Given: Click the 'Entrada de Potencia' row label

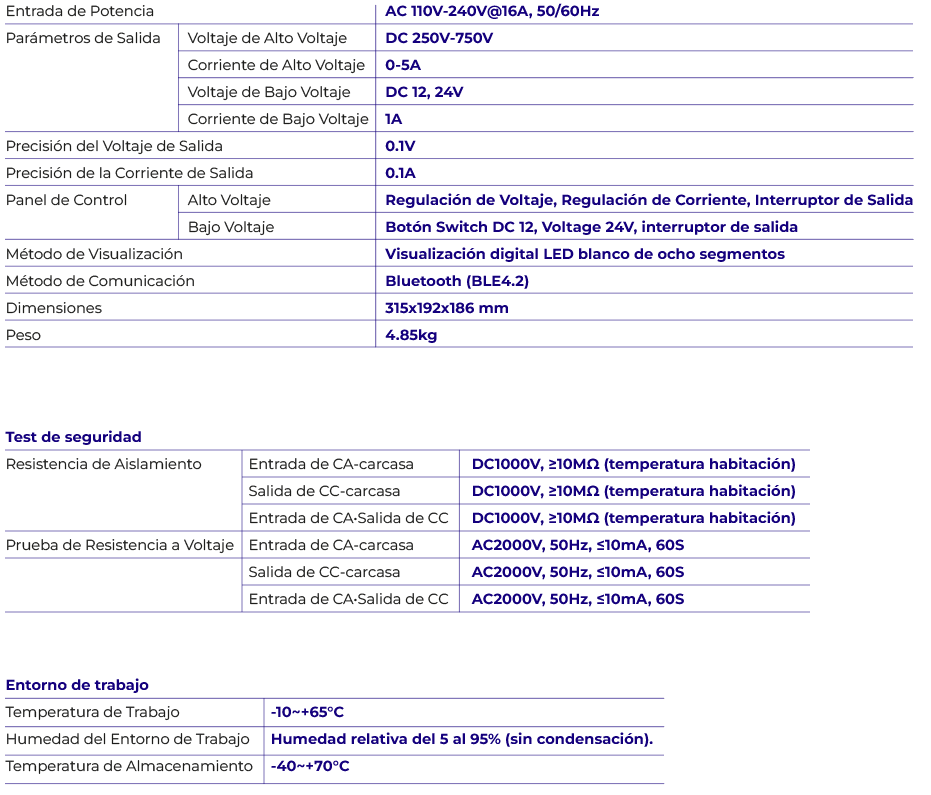Looking at the screenshot, I should pyautogui.click(x=80, y=11).
